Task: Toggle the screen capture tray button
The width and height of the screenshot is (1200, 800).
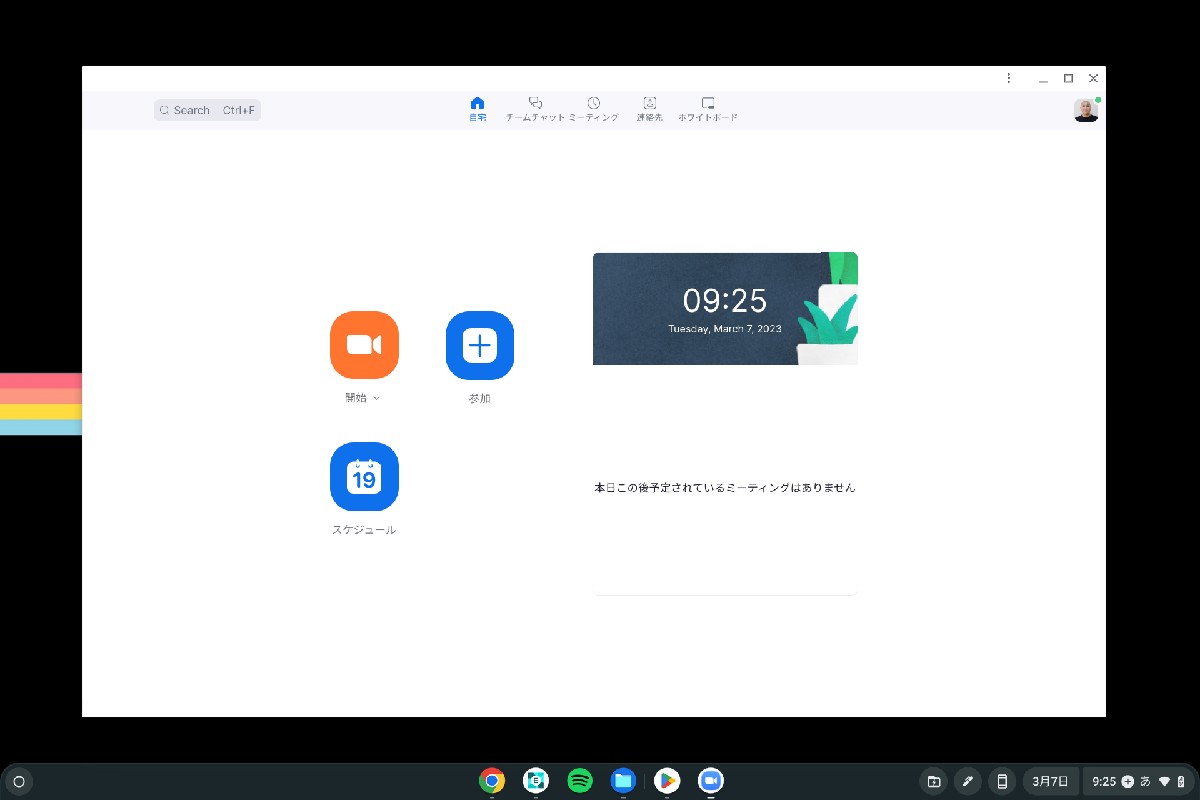Action: point(933,781)
